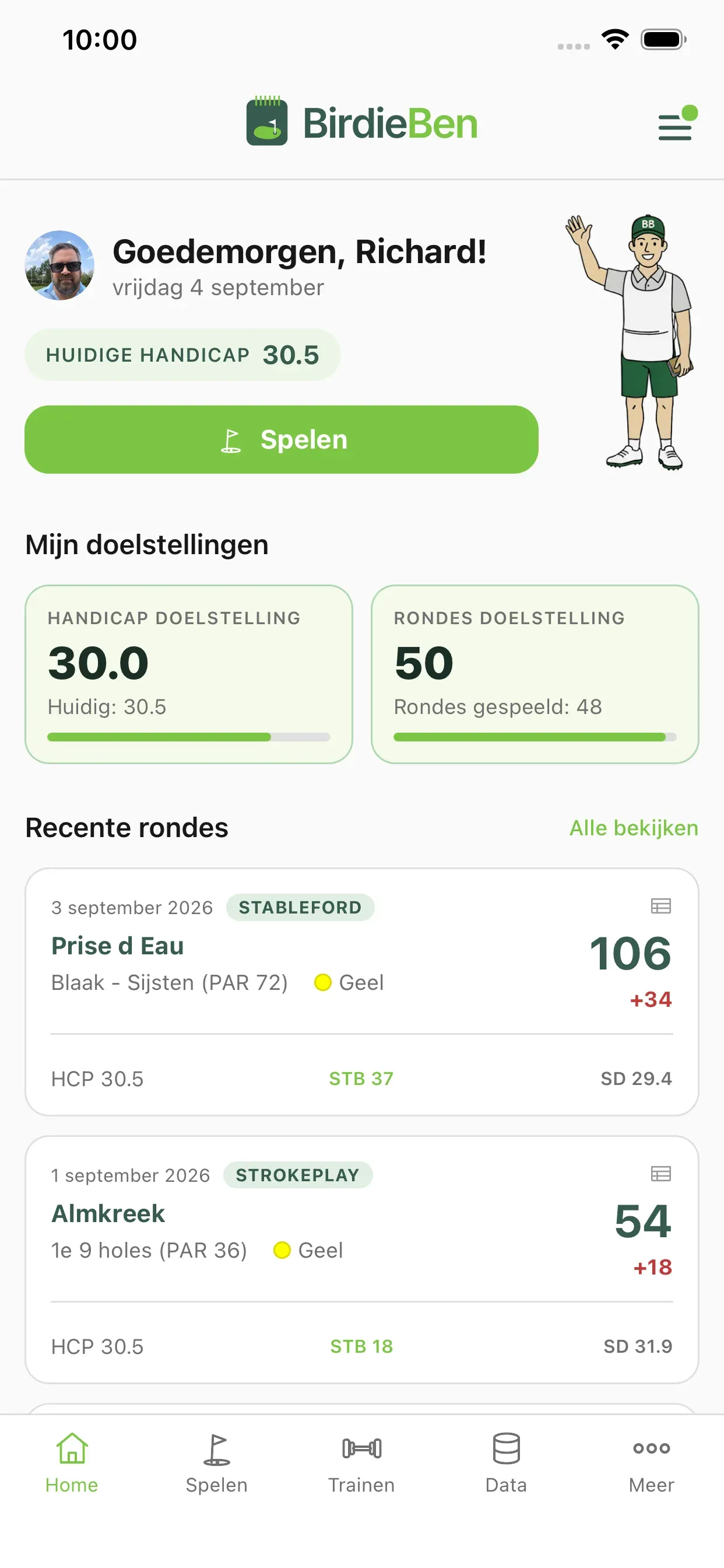Open Alle bekijken link

point(633,828)
